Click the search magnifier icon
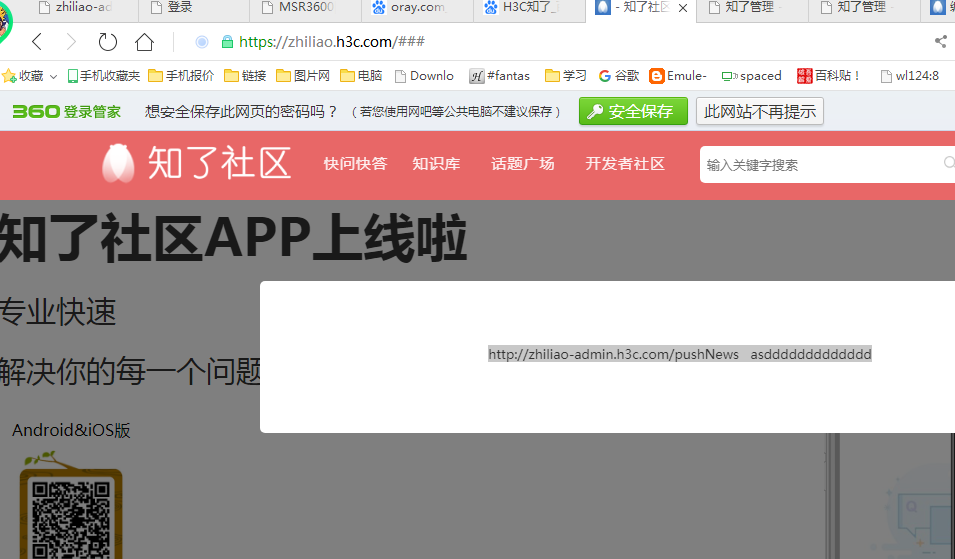The width and height of the screenshot is (955, 559). (x=949, y=163)
